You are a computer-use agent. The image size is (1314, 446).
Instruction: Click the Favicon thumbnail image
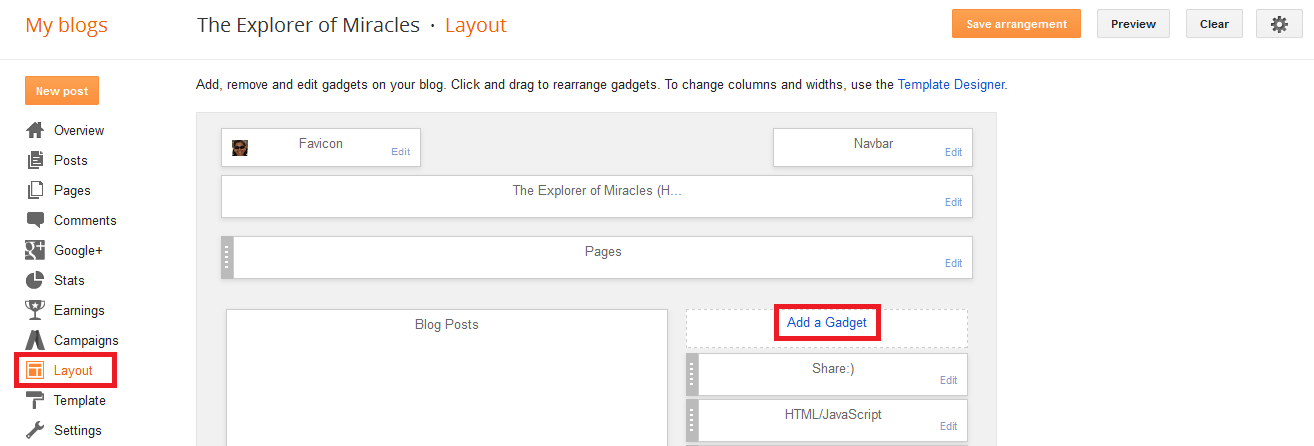tap(240, 148)
